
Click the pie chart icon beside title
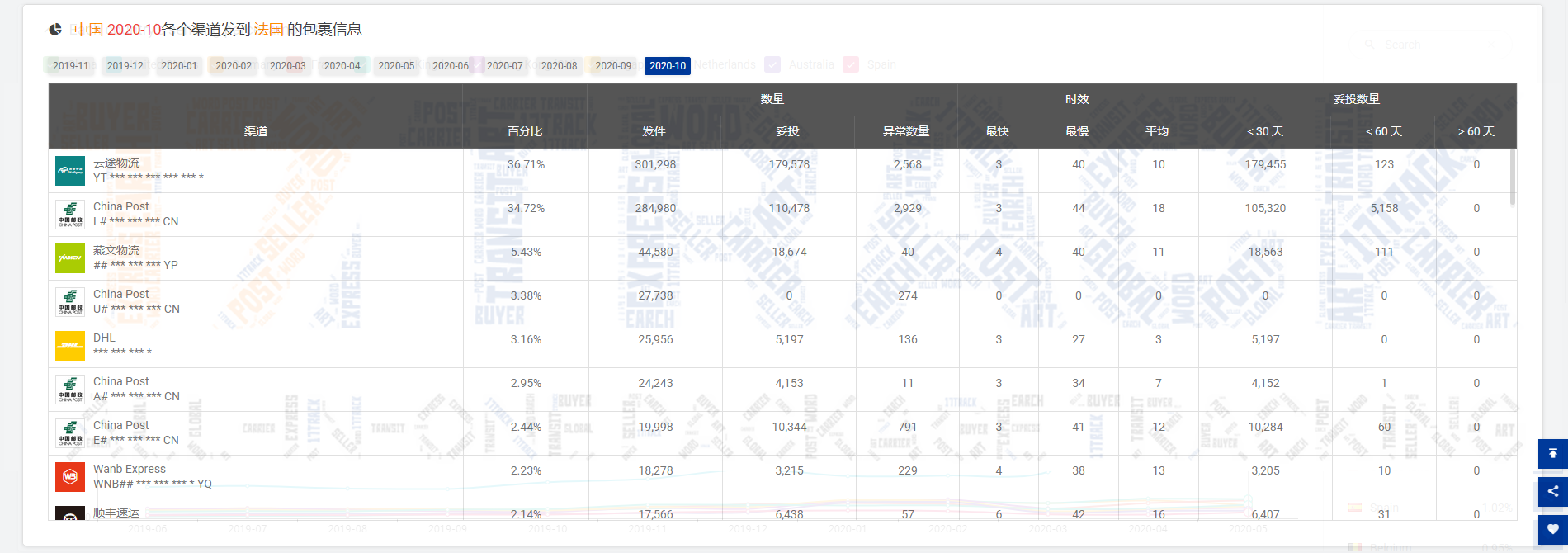pyautogui.click(x=55, y=30)
